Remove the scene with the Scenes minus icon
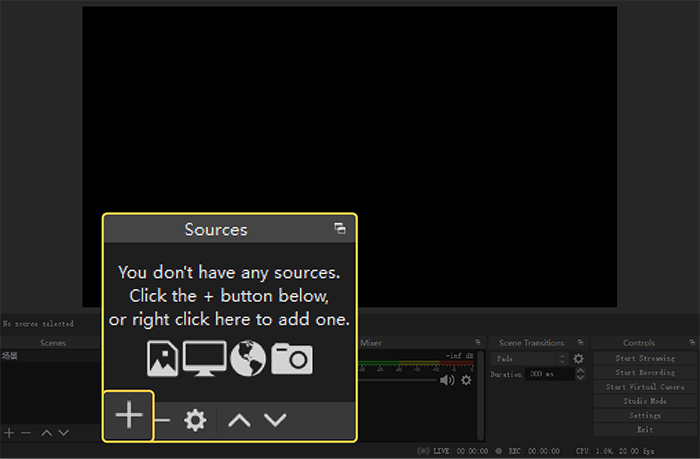Viewport: 700px width, 459px height. pyautogui.click(x=26, y=433)
